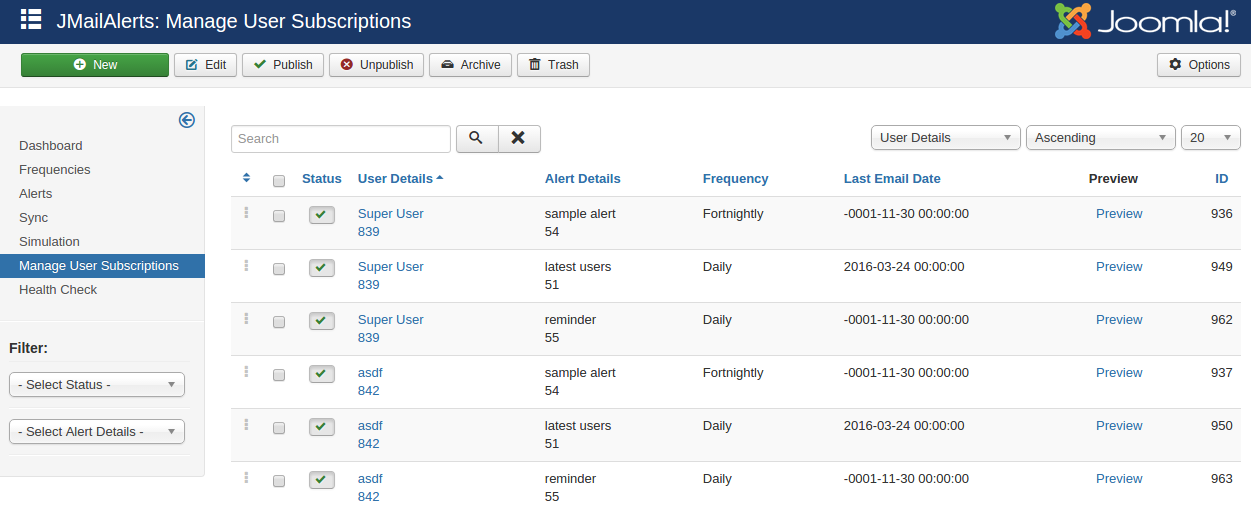Click the Trash toolbar button
The image size is (1251, 514).
tap(553, 64)
